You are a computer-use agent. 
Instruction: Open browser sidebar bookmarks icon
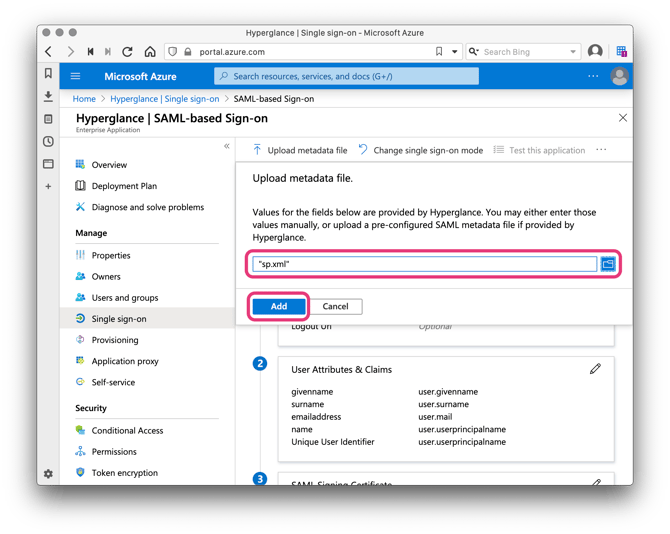[48, 74]
